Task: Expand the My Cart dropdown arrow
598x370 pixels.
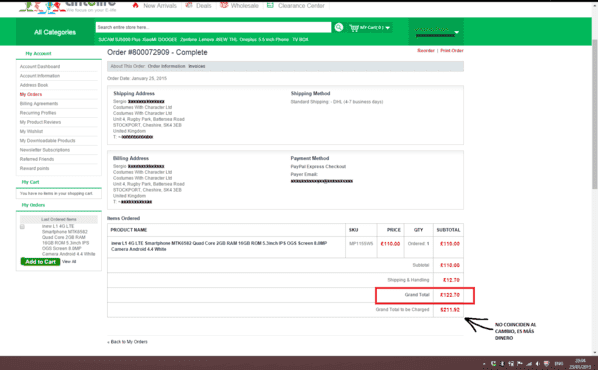Action: (387, 28)
